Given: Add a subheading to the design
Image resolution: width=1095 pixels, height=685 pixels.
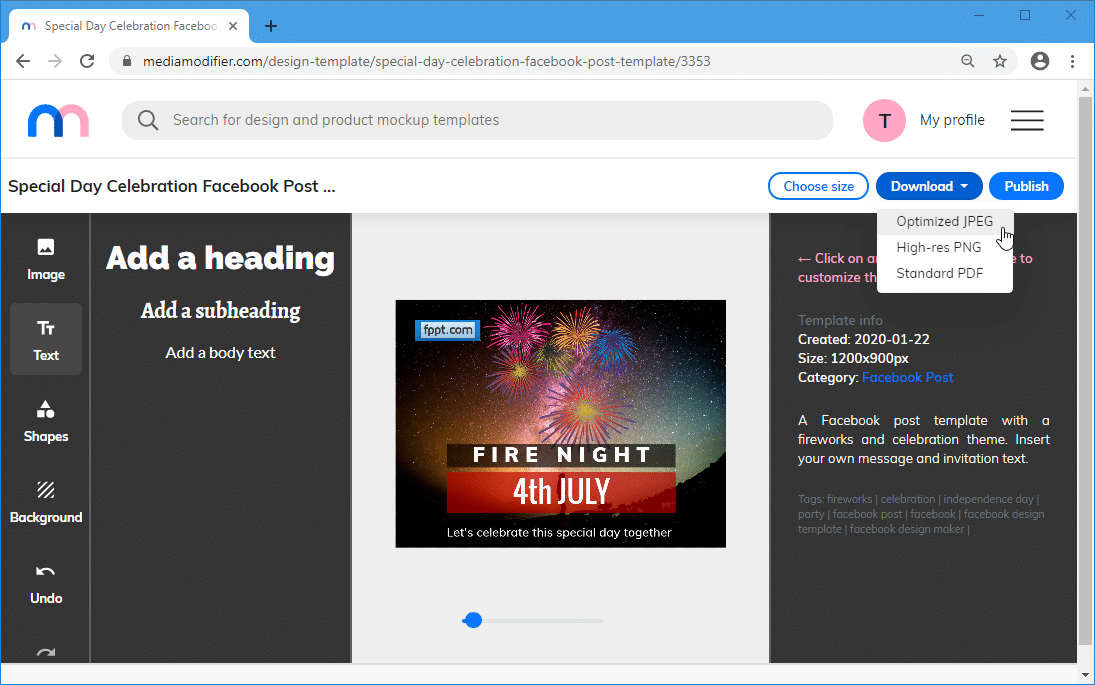Looking at the screenshot, I should pos(221,310).
